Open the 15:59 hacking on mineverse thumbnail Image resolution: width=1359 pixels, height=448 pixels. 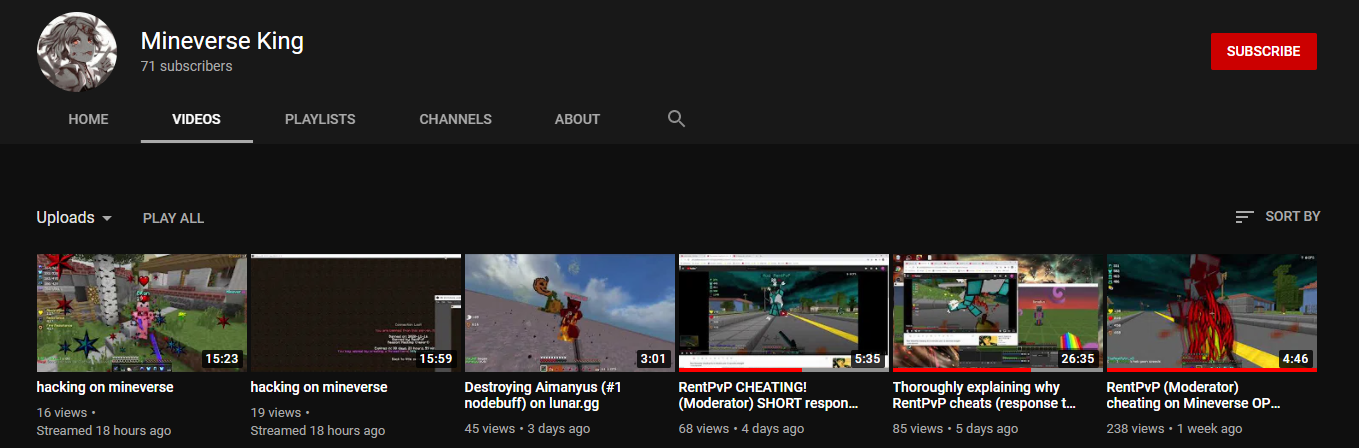tap(356, 313)
